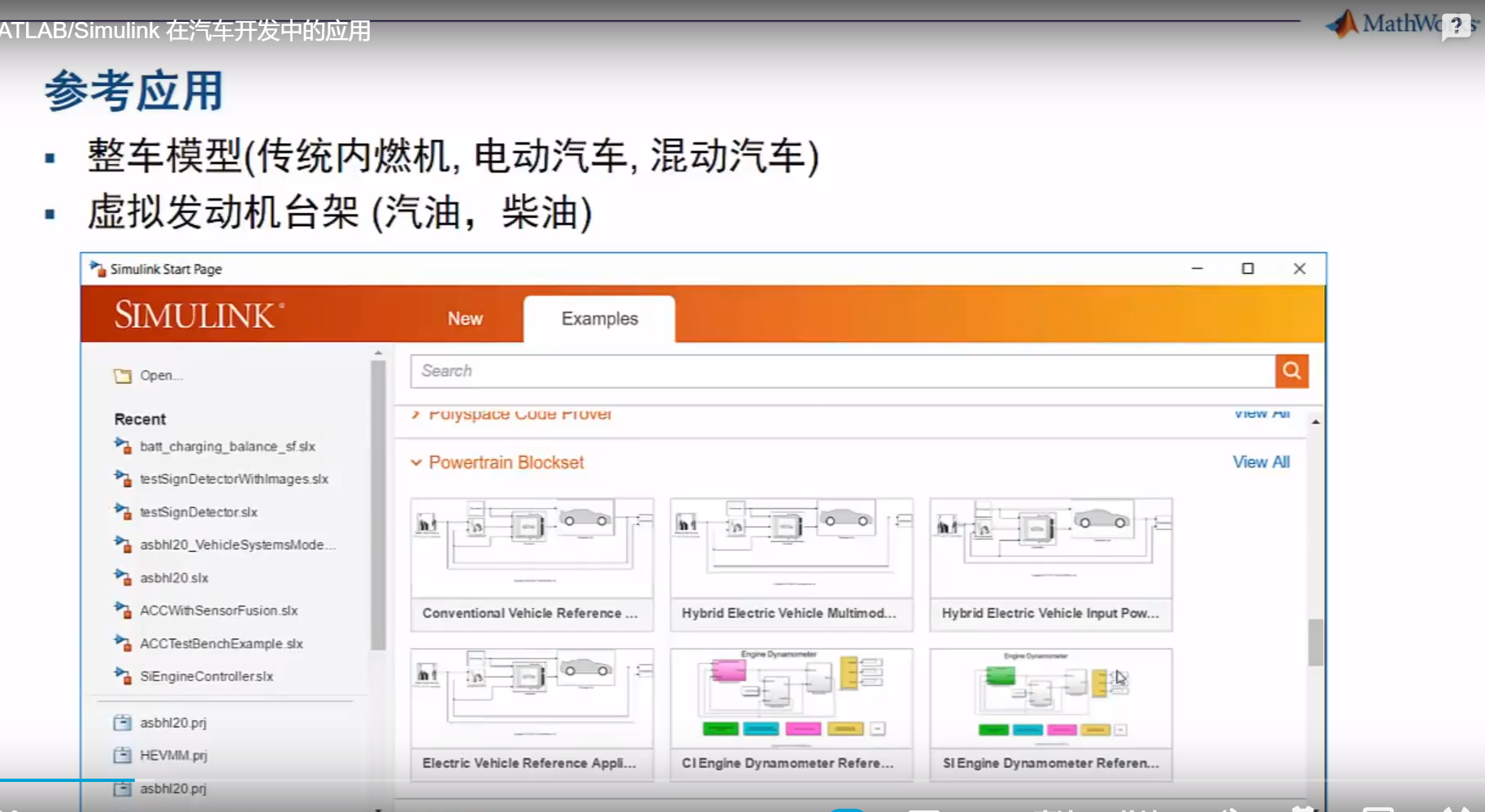Open recent file ACCWithSensorFusion.slx
This screenshot has height=812, width=1485.
click(219, 610)
